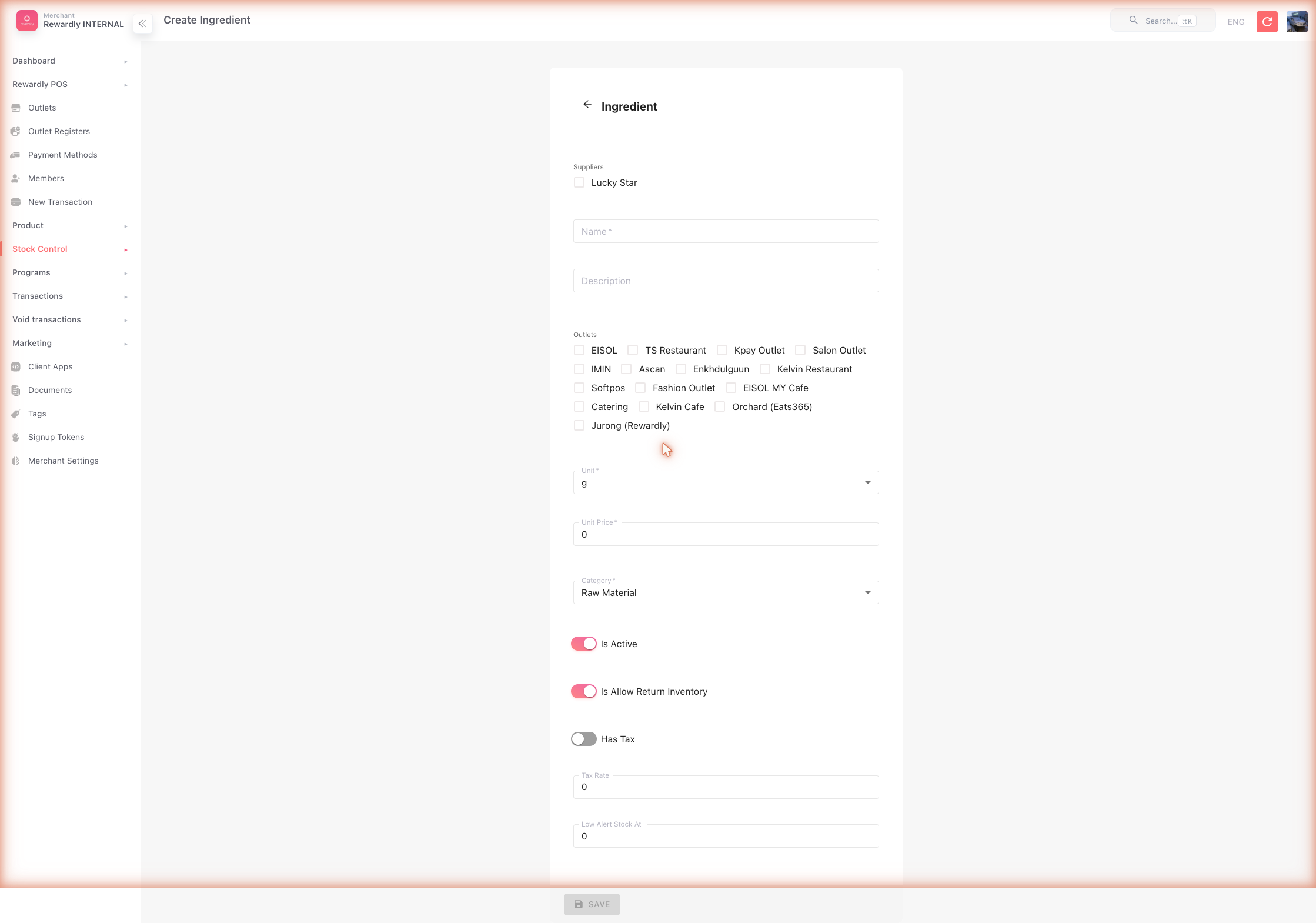1316x923 pixels.
Task: Select the Fashion Outlet checkbox
Action: (640, 388)
